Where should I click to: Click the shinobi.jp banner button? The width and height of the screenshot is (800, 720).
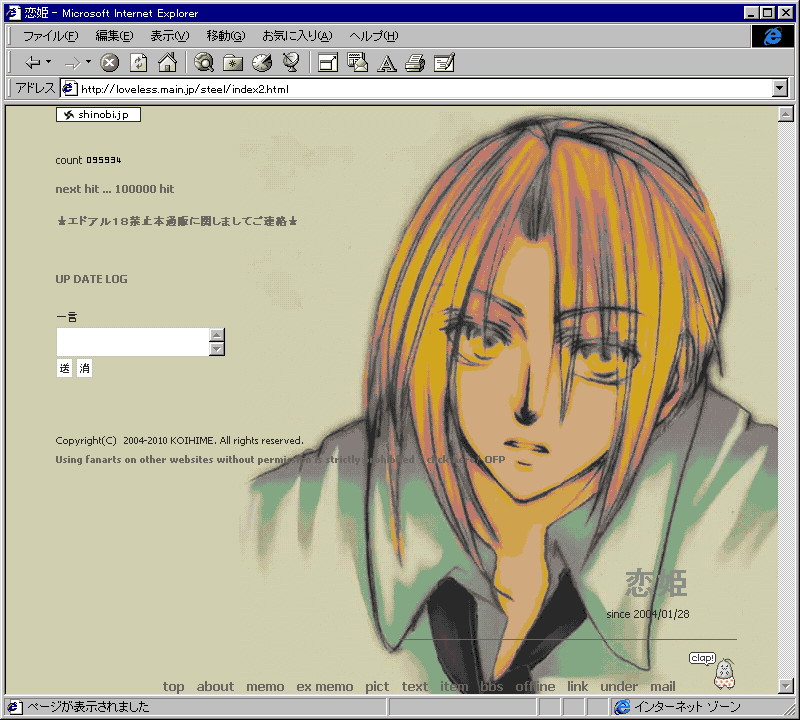98,114
